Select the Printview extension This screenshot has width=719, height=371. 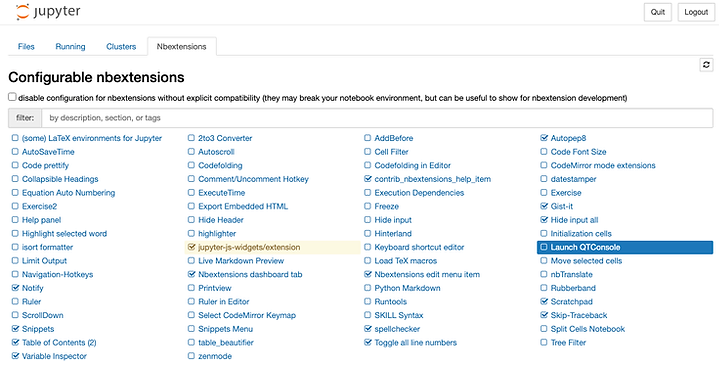point(215,288)
